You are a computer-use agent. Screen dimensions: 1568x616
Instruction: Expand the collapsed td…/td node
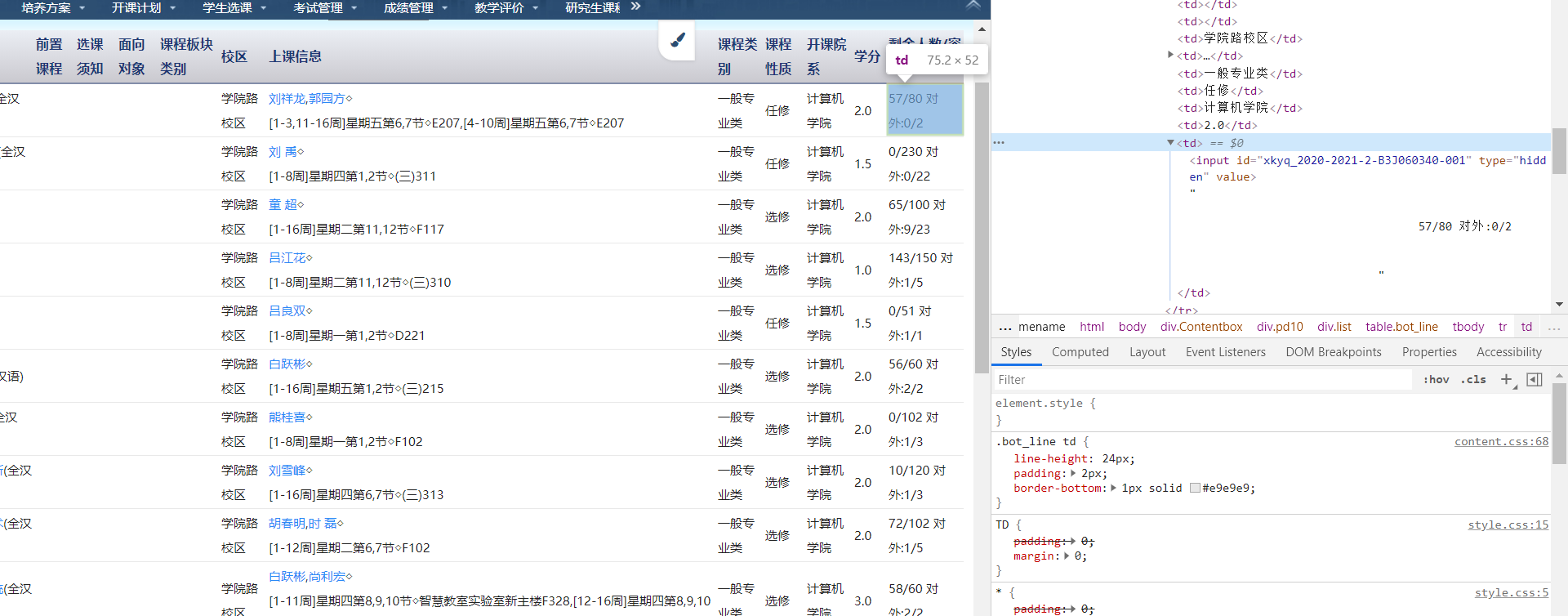[x=1170, y=55]
